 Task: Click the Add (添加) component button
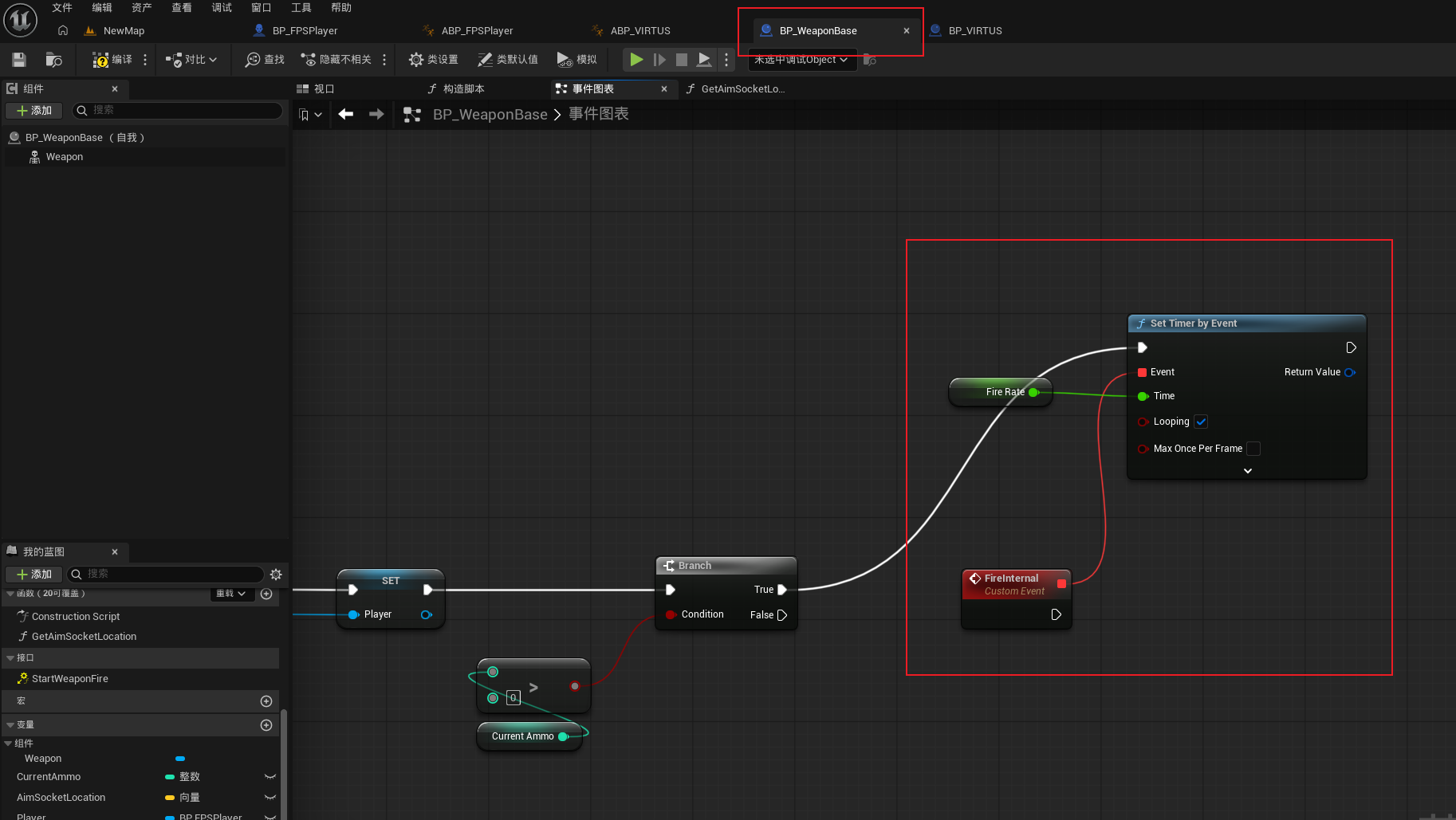click(x=34, y=111)
